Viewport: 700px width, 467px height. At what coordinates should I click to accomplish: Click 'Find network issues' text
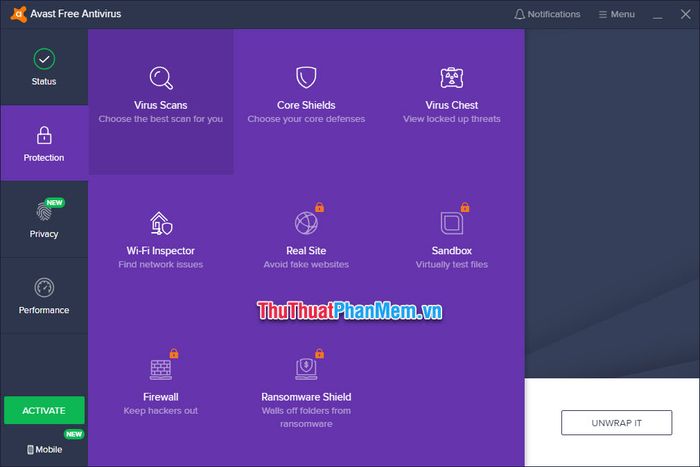click(x=161, y=264)
